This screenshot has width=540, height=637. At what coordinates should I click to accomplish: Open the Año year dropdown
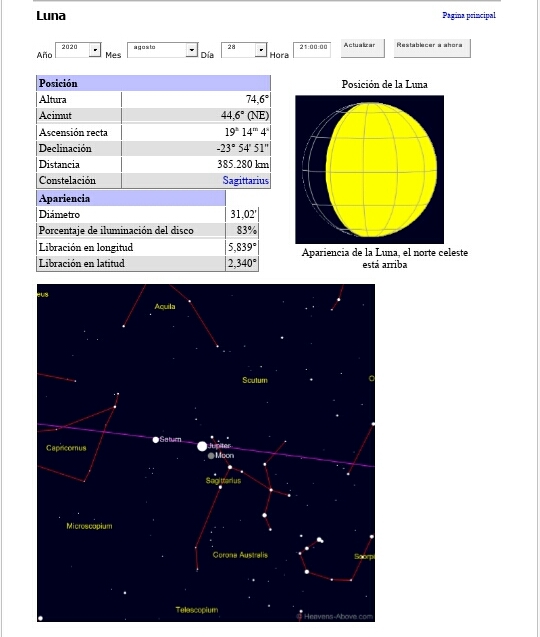(78, 50)
